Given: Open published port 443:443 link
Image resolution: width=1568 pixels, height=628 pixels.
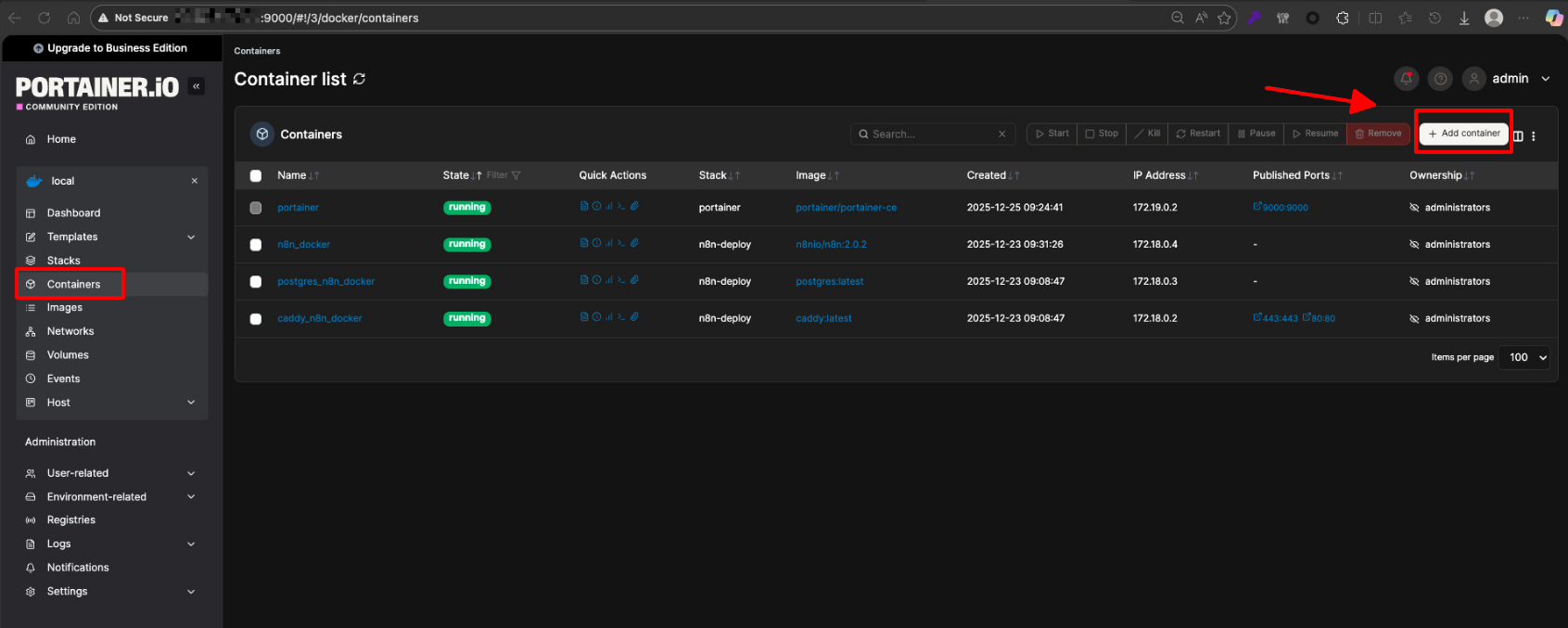Looking at the screenshot, I should pos(1276,318).
